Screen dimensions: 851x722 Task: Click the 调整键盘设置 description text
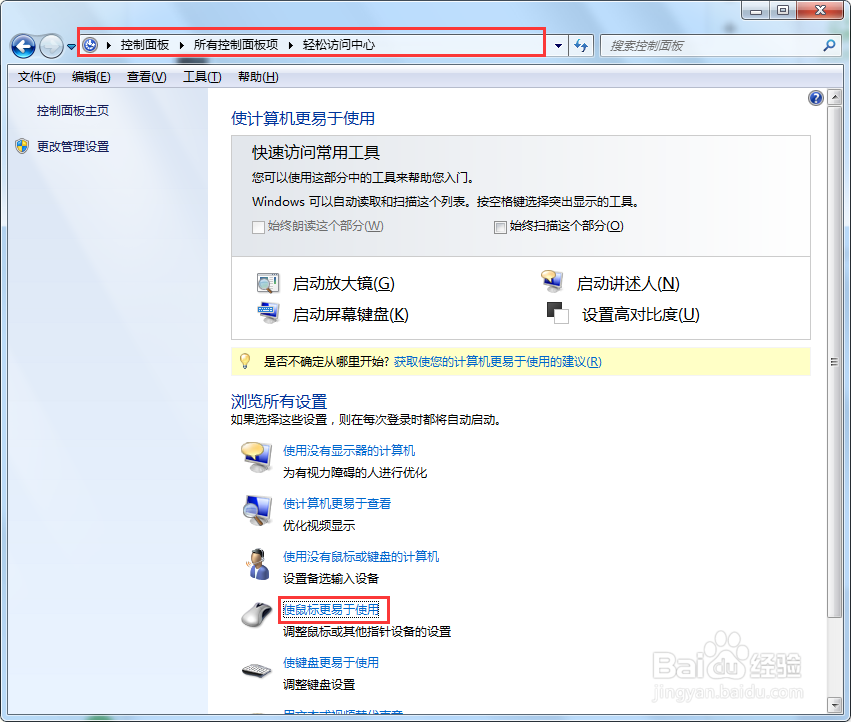319,685
